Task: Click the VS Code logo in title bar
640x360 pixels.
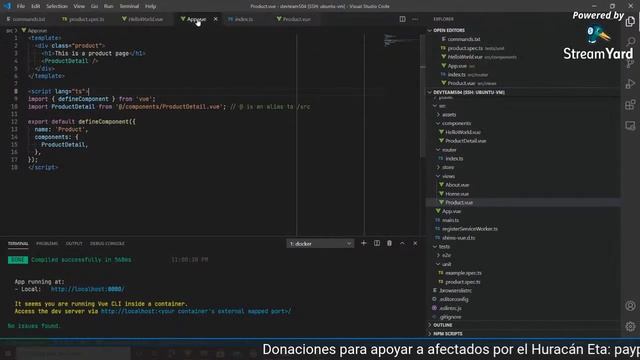Action: (7, 6)
